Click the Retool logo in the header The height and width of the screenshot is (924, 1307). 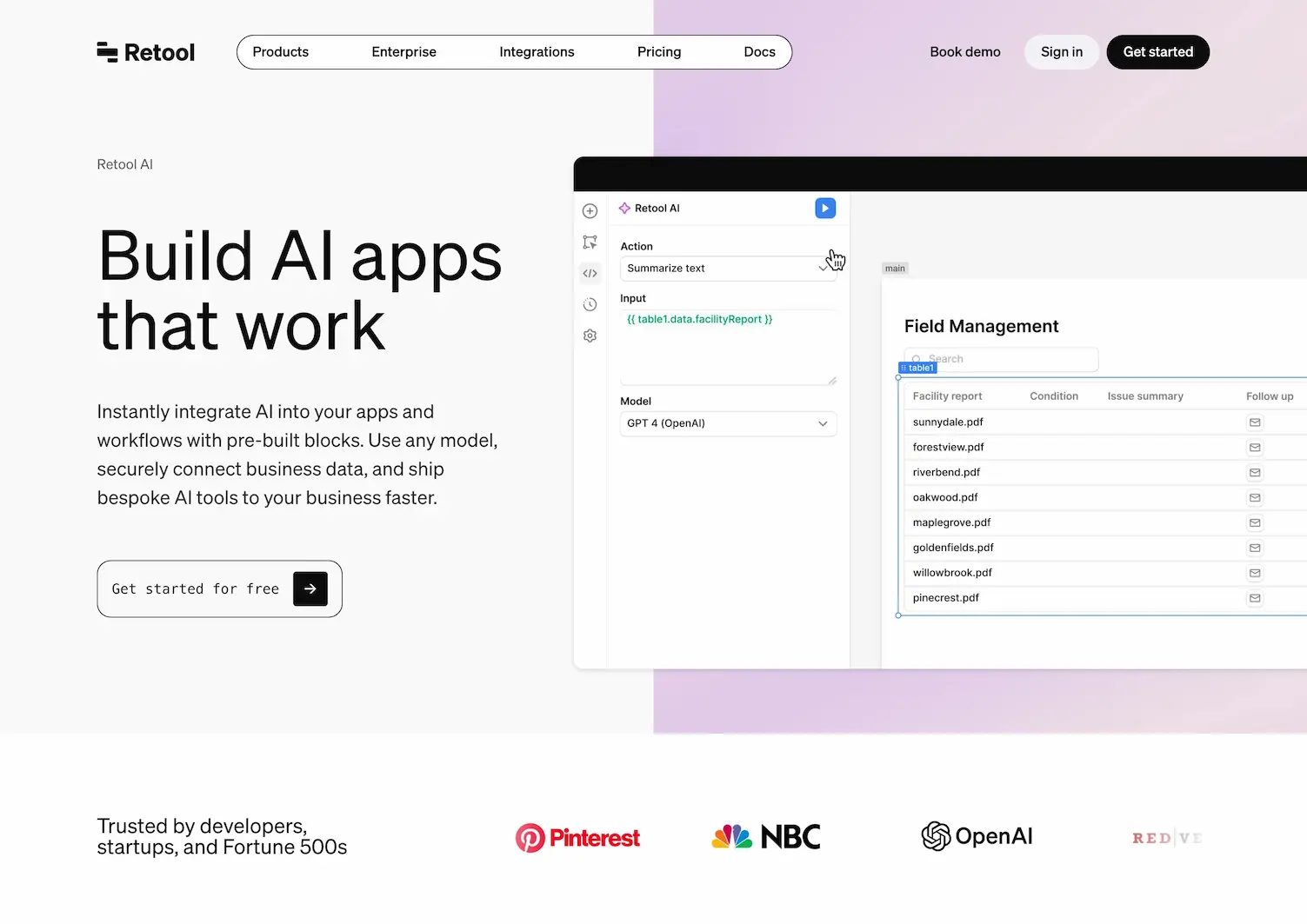click(144, 51)
